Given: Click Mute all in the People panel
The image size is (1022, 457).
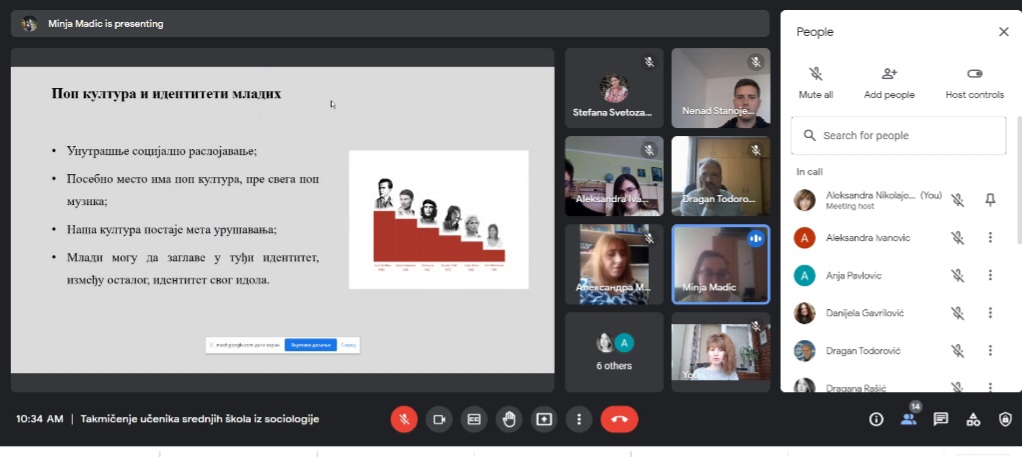Looking at the screenshot, I should pyautogui.click(x=816, y=82).
